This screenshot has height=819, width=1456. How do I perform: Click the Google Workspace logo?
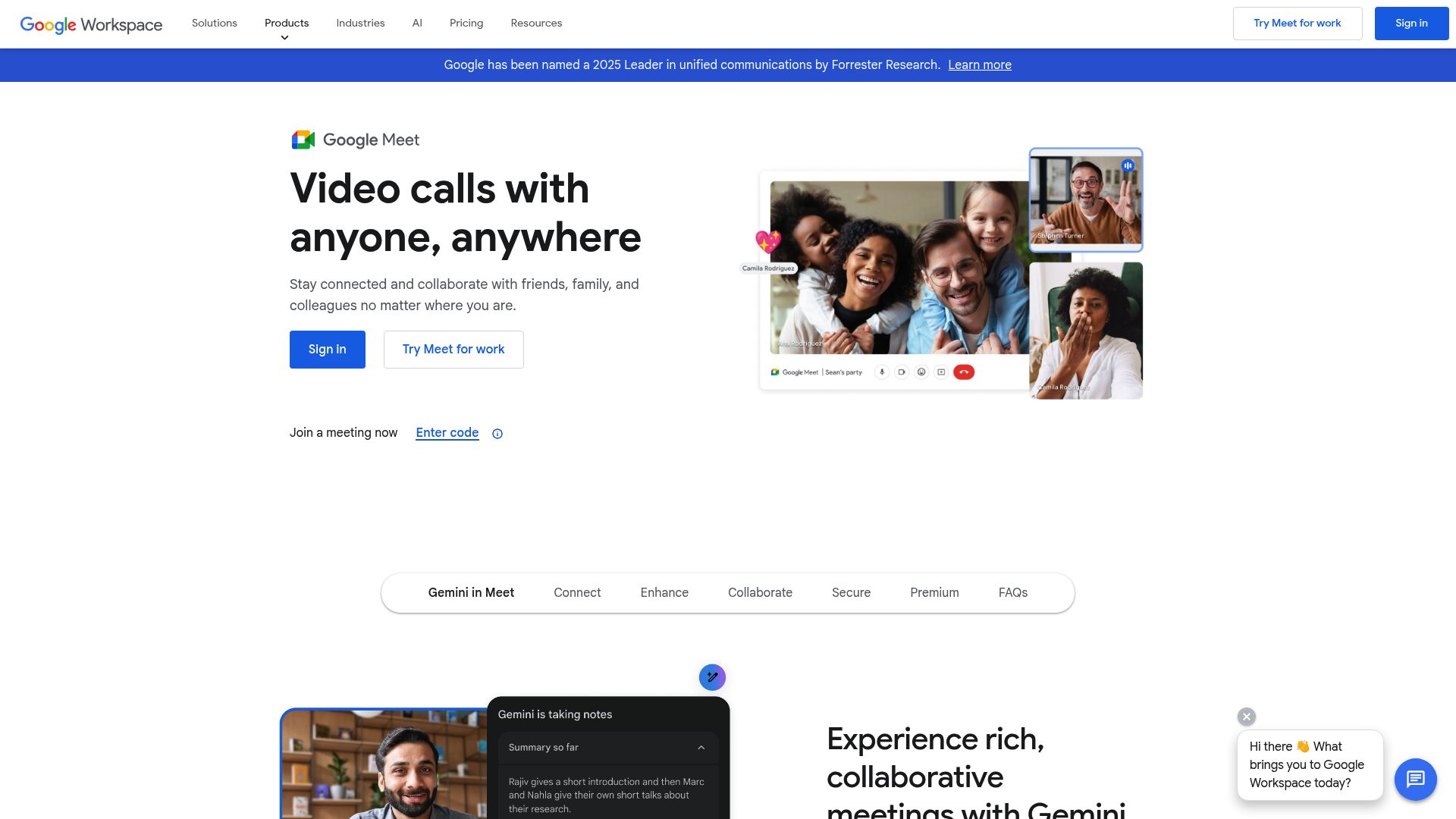point(91,24)
